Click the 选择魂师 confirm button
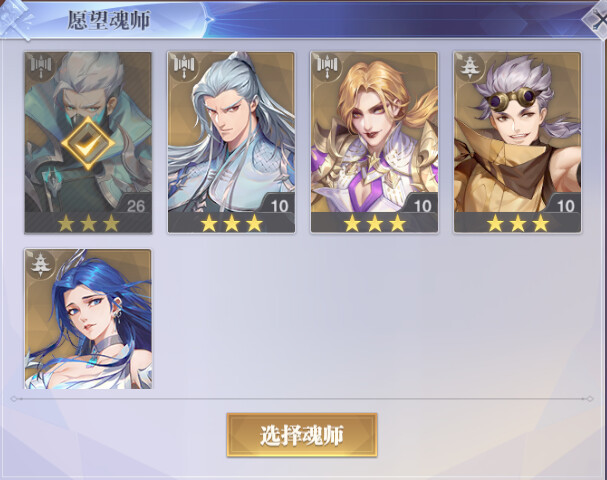This screenshot has height=480, width=607. click(302, 435)
